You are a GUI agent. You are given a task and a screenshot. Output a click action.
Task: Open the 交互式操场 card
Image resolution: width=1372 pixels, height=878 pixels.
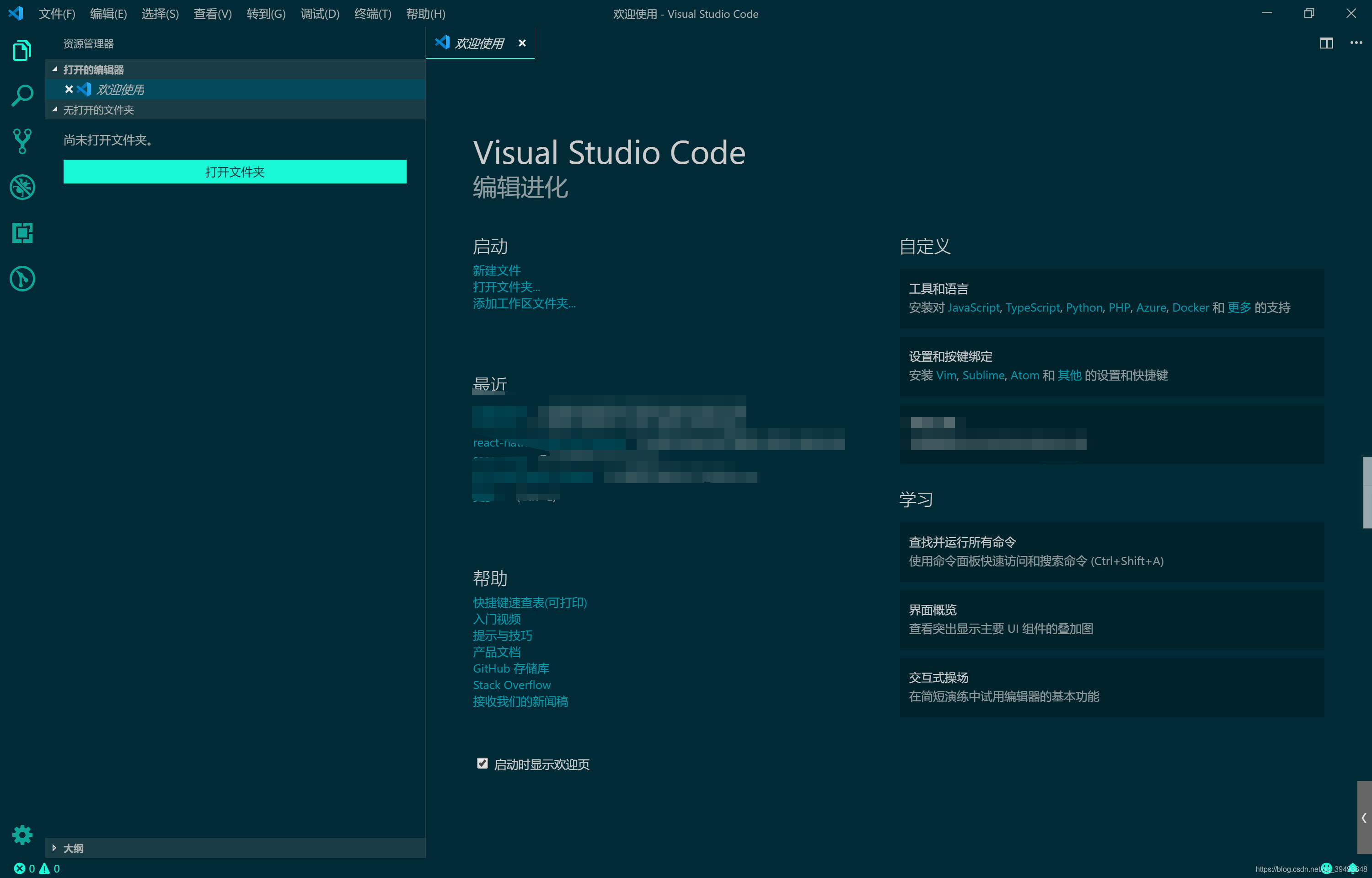tap(1112, 688)
